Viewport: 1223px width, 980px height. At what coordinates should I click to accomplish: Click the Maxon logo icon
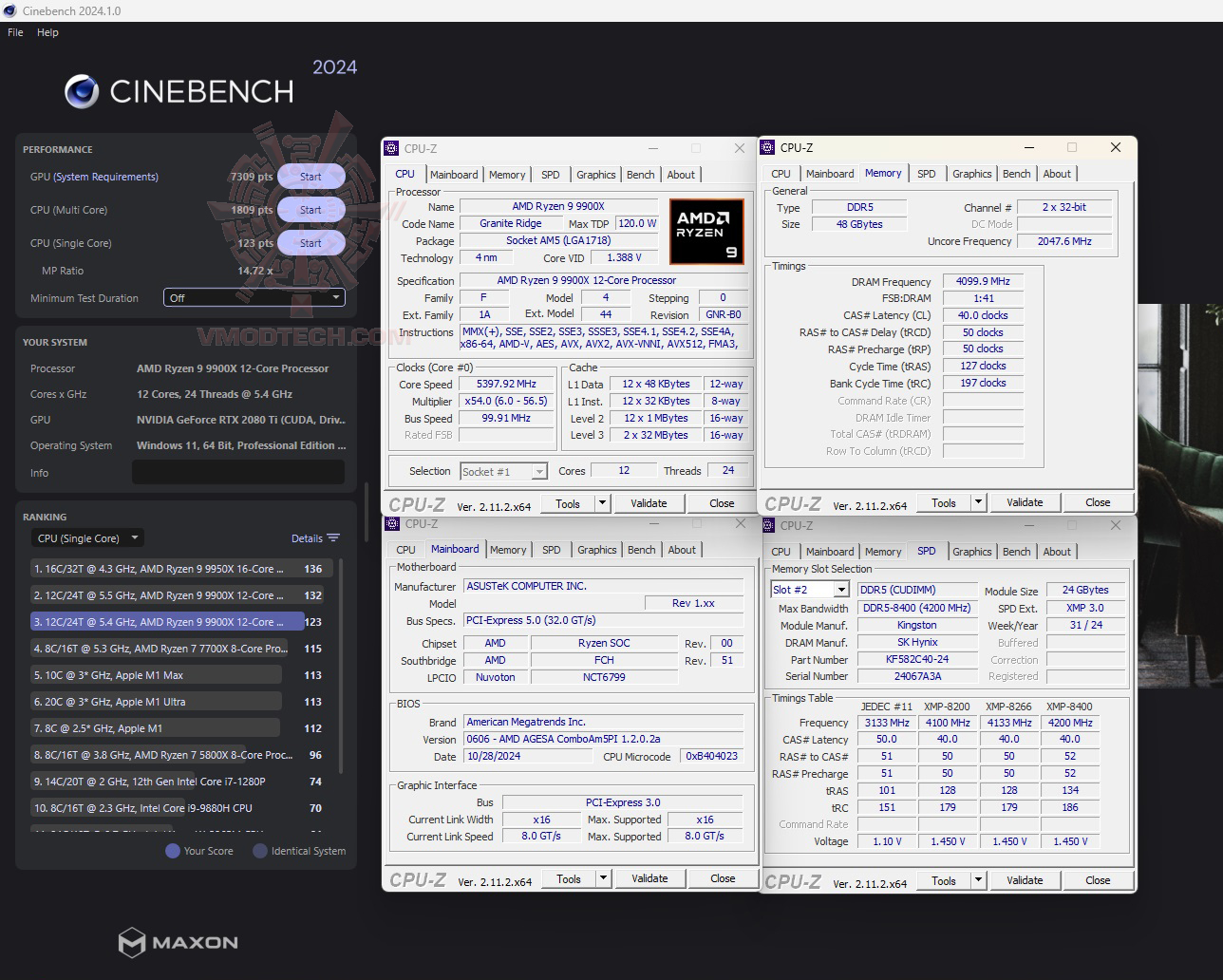coord(132,942)
